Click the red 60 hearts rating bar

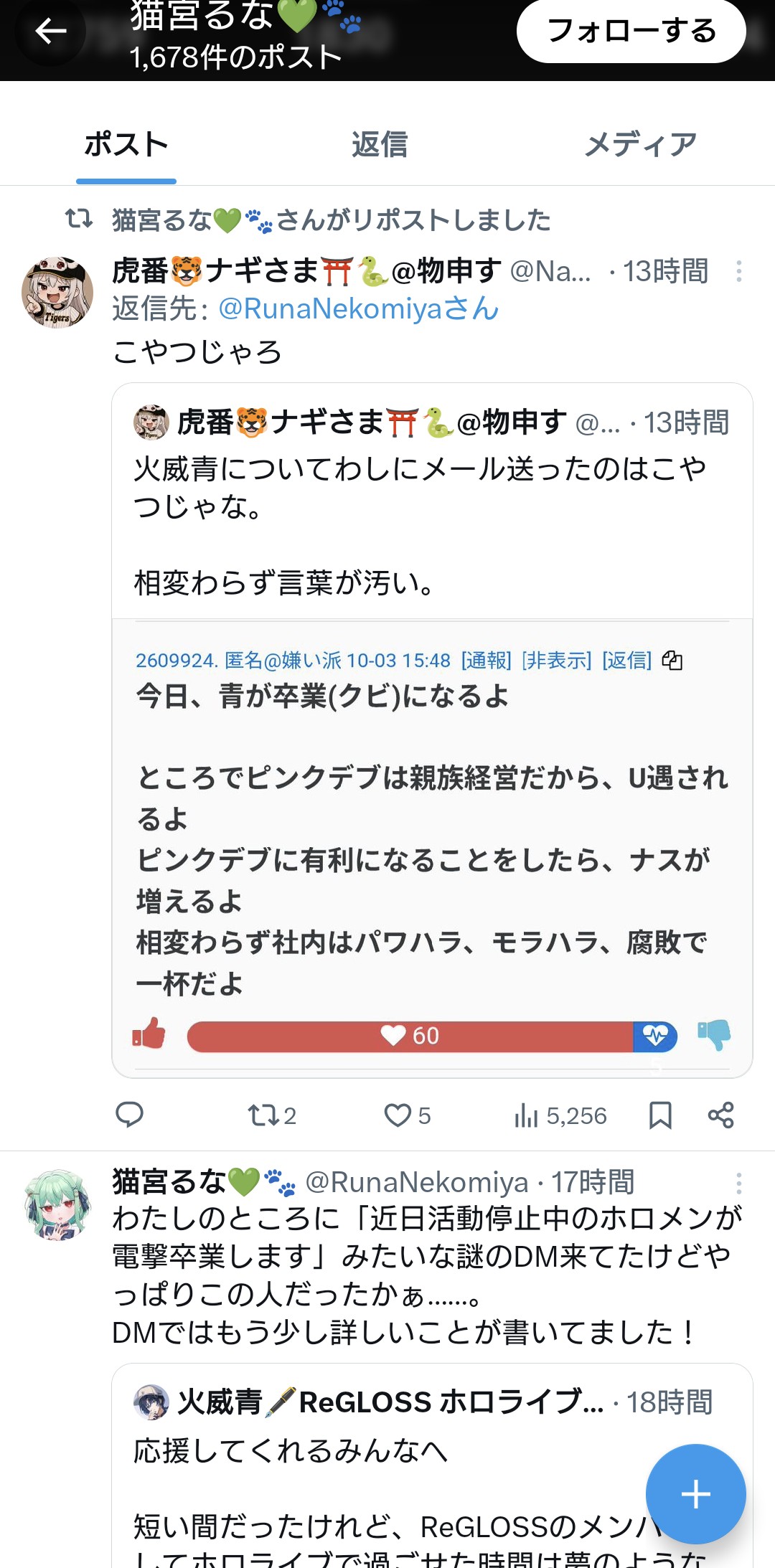pos(410,1036)
